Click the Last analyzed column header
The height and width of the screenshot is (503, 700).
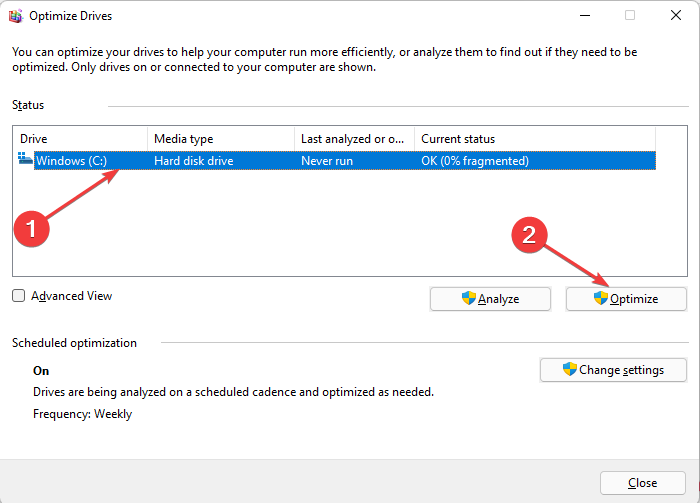coord(354,139)
